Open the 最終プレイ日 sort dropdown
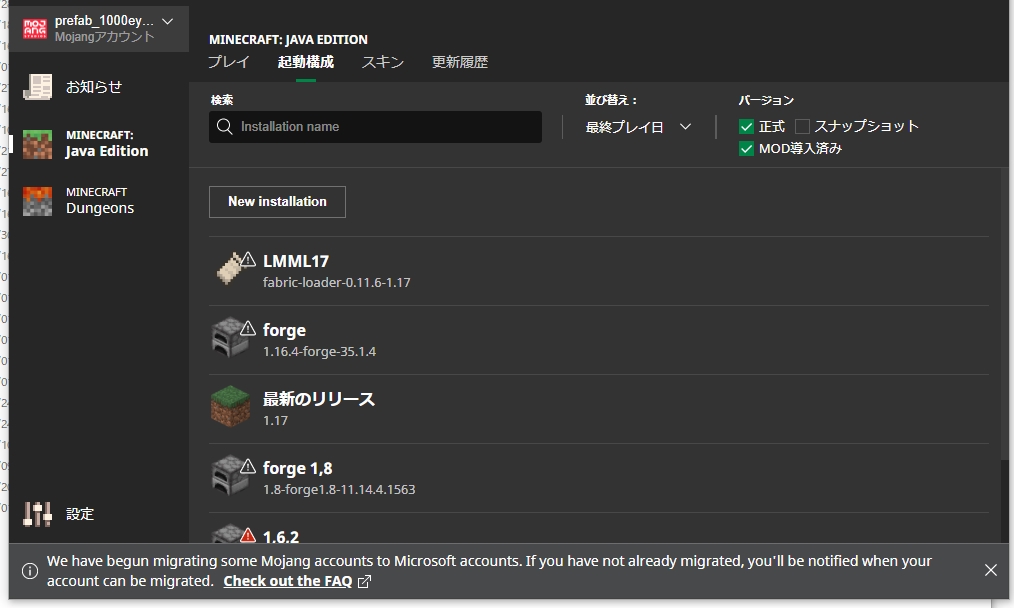Viewport: 1014px width, 608px height. (637, 127)
